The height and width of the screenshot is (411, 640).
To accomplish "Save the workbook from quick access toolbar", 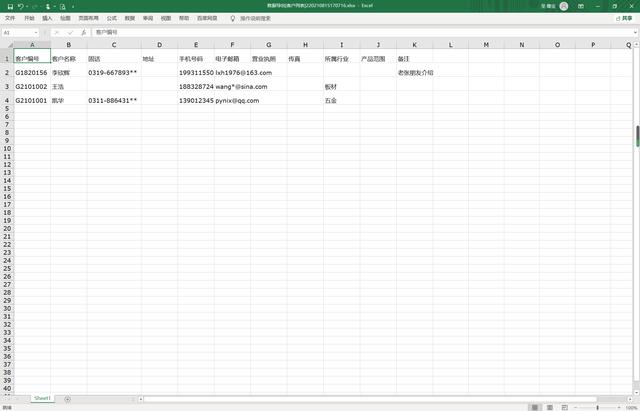I will coord(10,7).
